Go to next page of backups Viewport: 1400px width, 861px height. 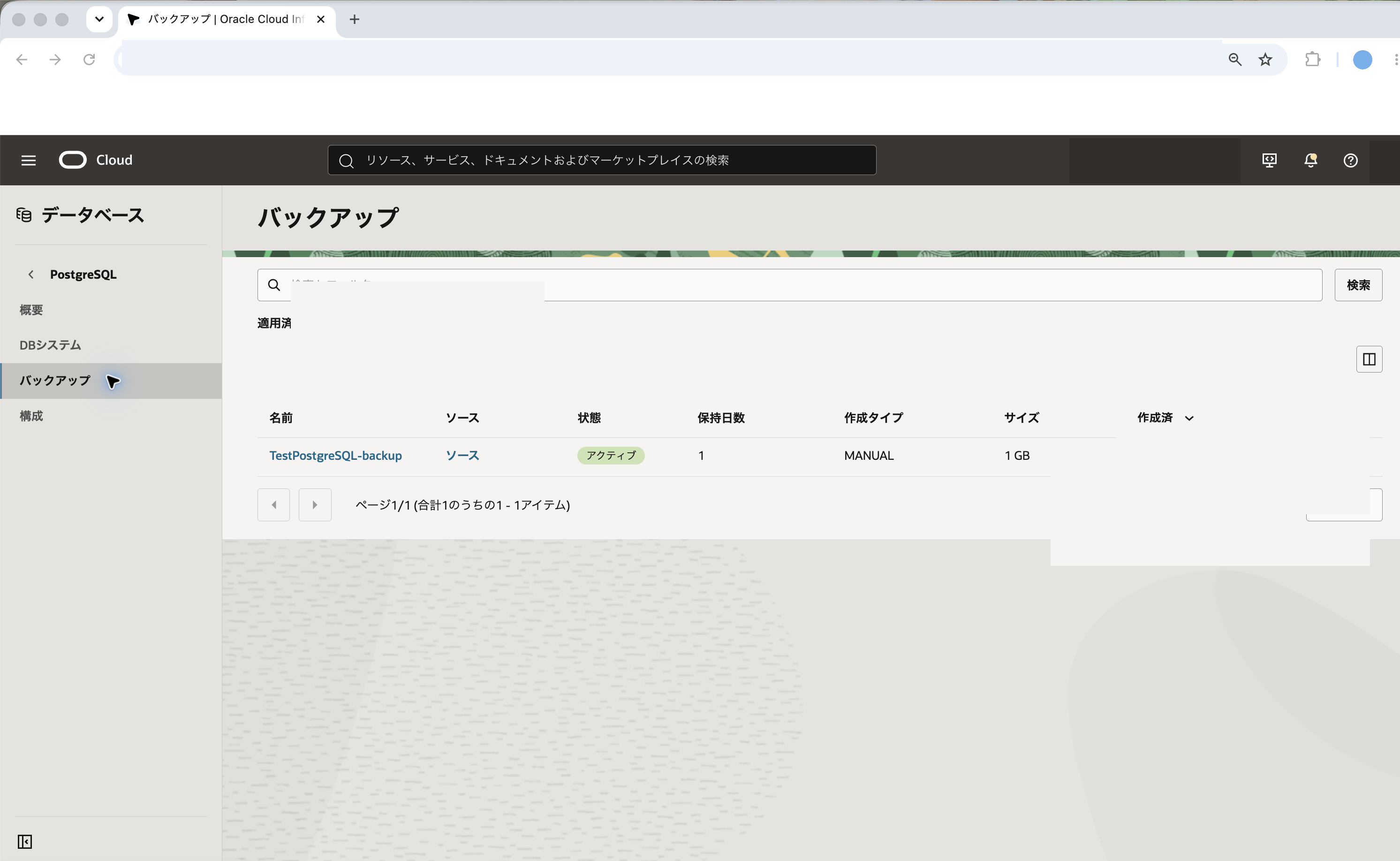click(x=315, y=505)
